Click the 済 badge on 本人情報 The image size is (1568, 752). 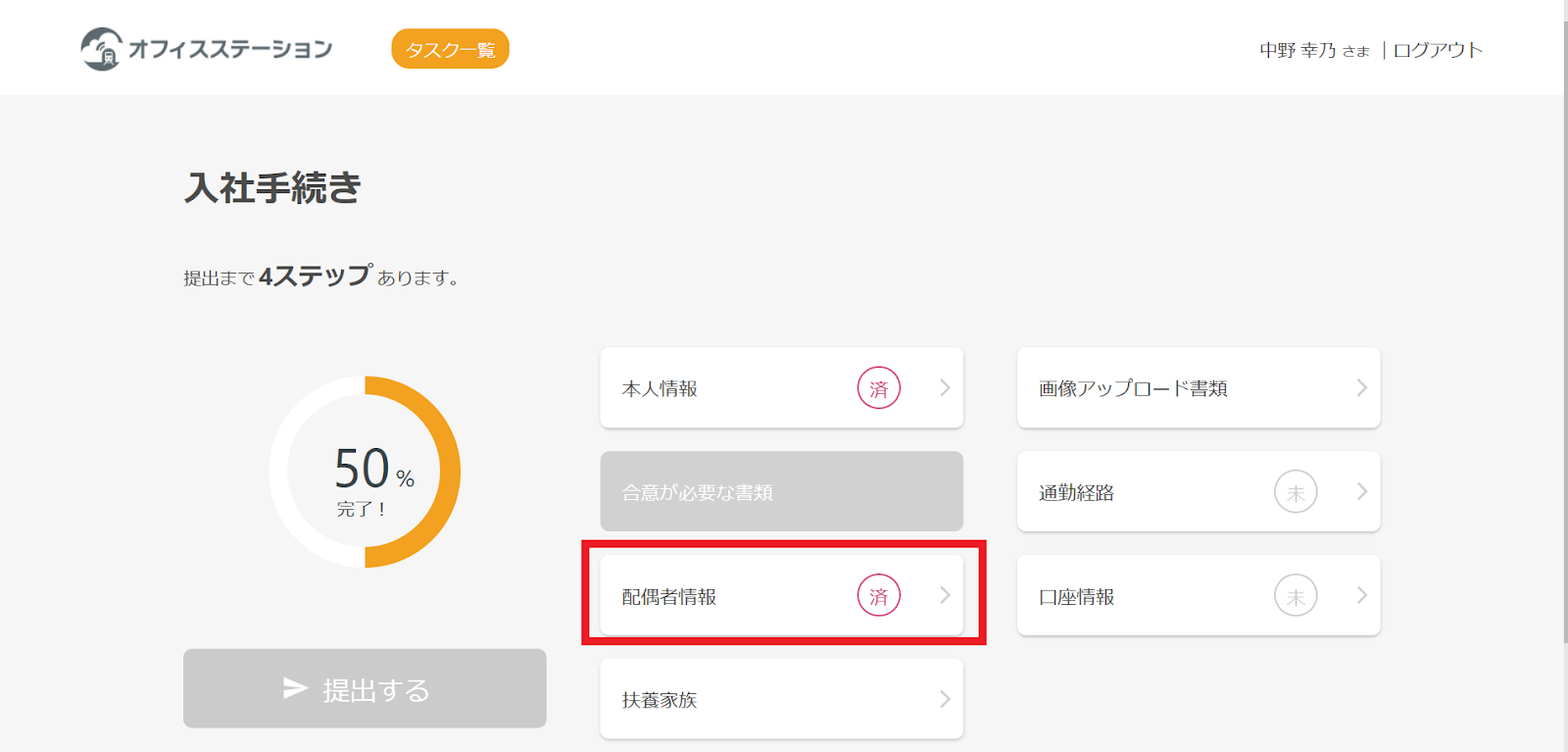[879, 388]
